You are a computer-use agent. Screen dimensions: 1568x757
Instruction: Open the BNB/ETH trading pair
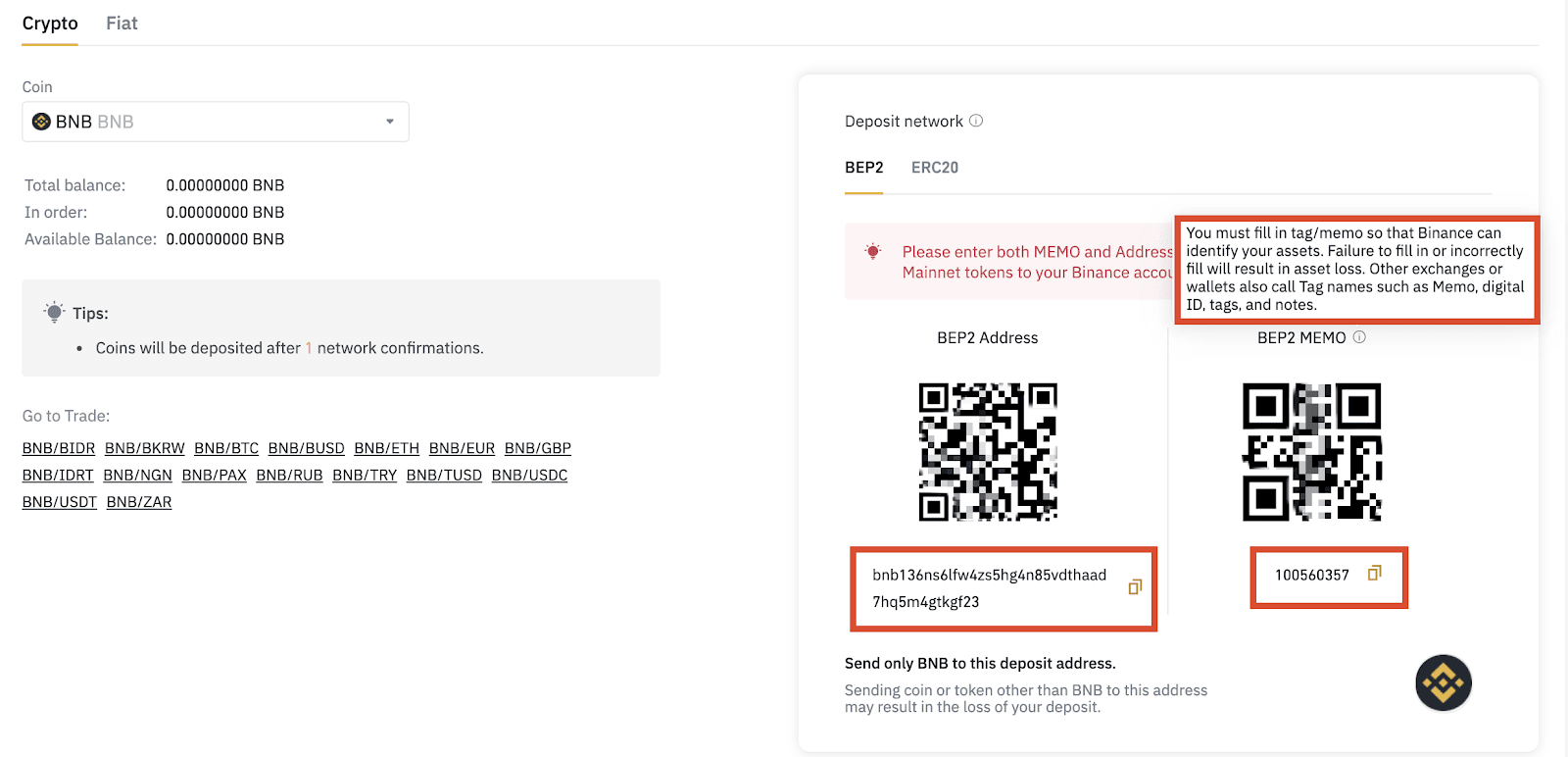[387, 448]
